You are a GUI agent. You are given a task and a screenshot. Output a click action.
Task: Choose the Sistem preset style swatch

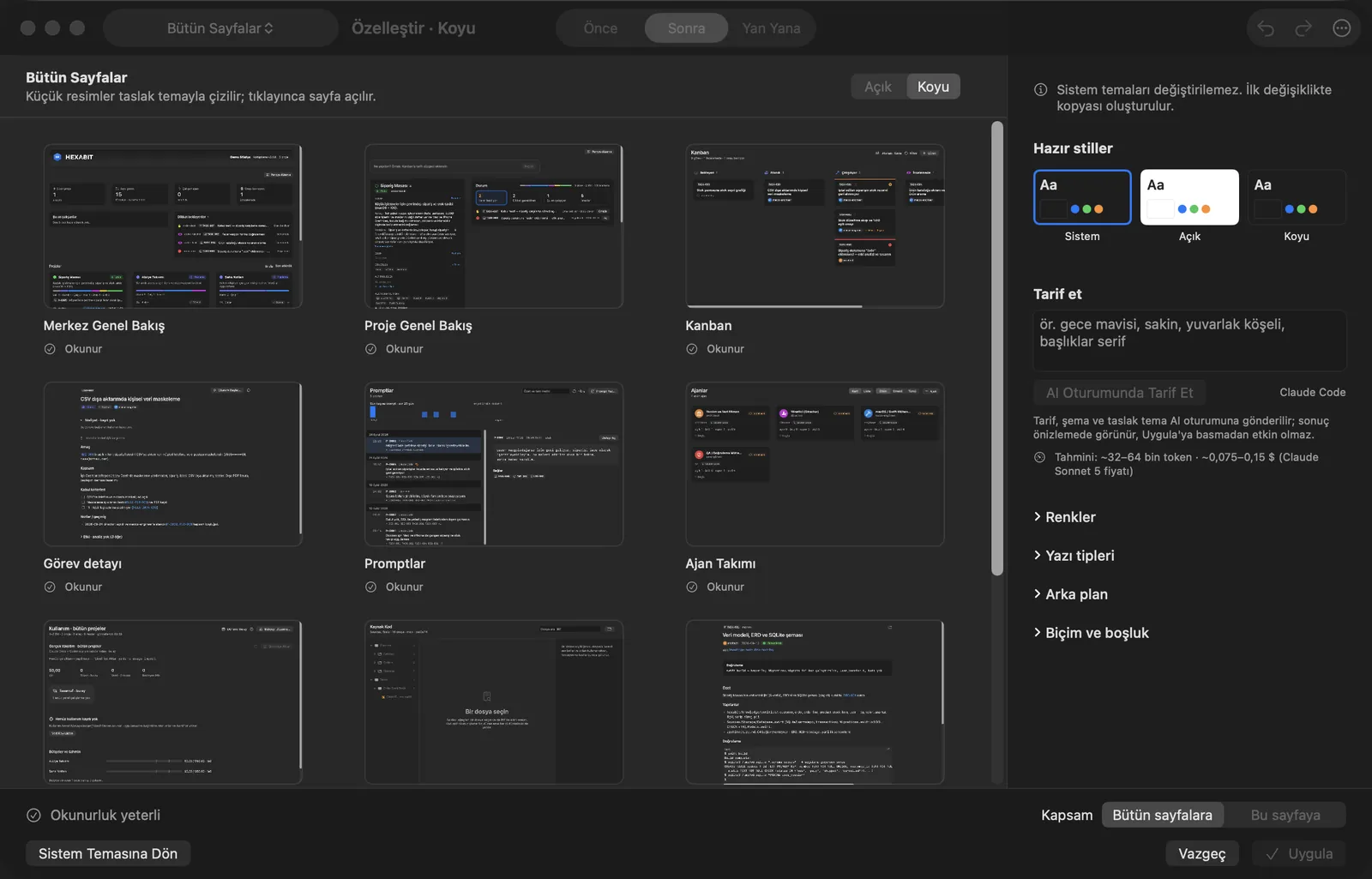[1082, 197]
